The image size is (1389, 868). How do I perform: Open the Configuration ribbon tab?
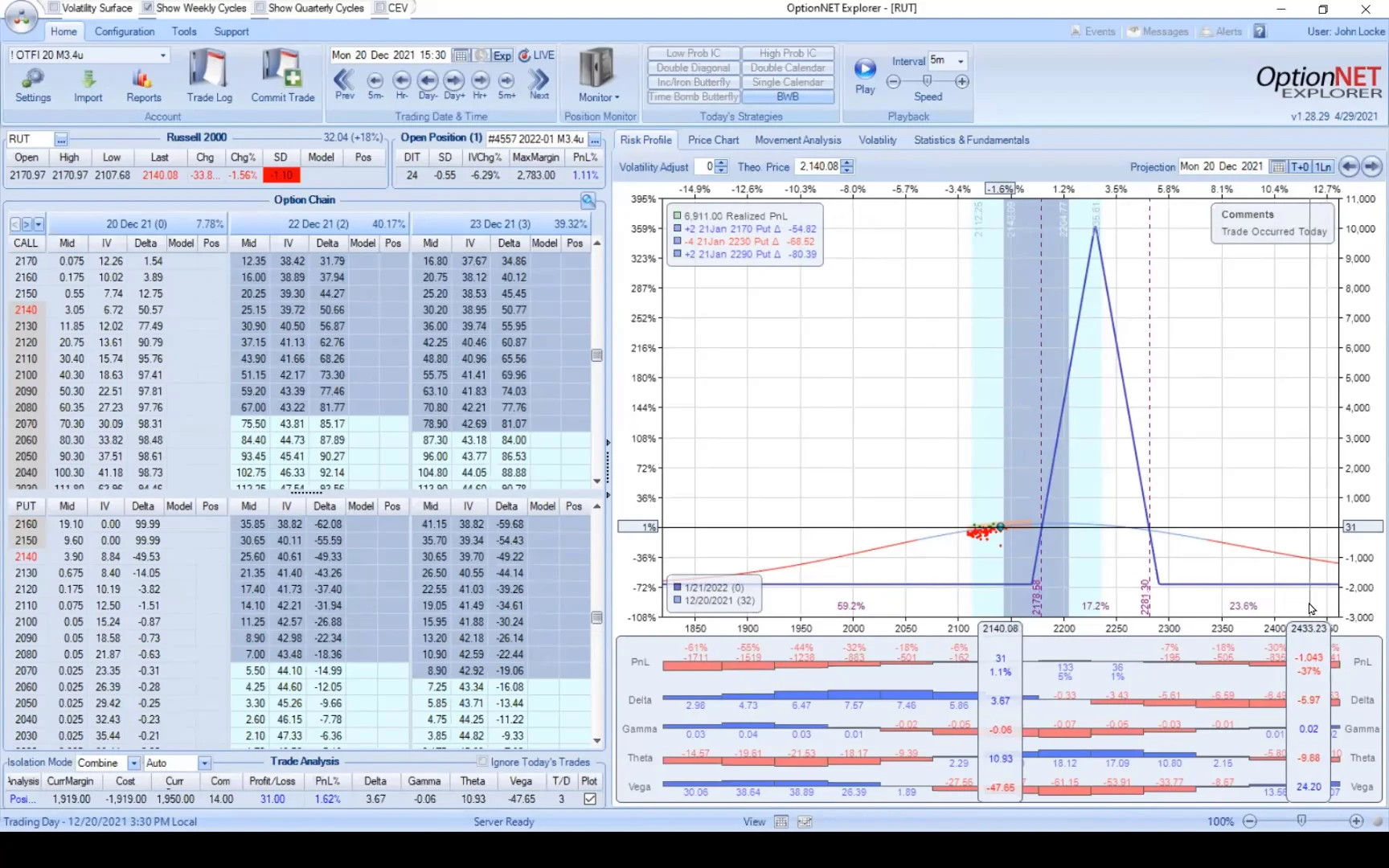pyautogui.click(x=125, y=31)
